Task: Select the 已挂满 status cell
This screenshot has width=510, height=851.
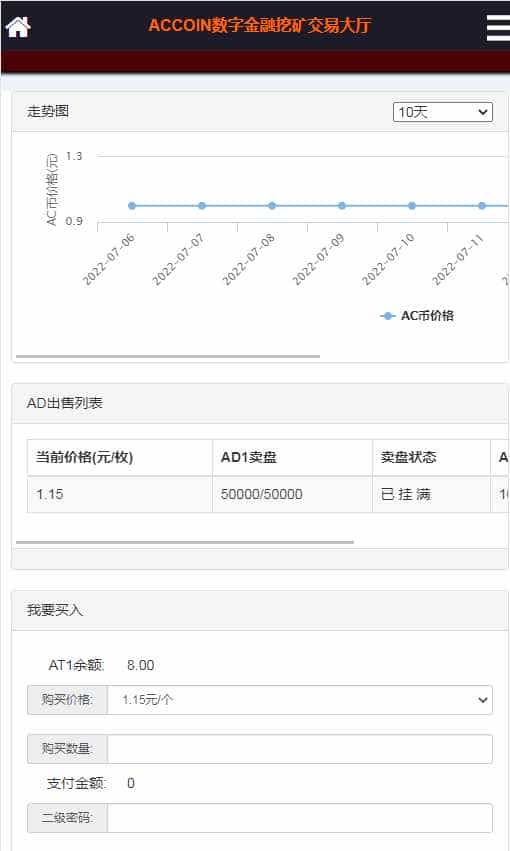Action: tap(431, 494)
